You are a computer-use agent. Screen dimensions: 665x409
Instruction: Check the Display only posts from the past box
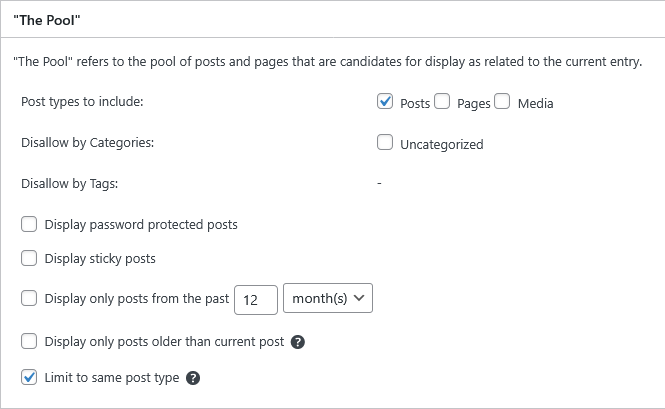coord(29,298)
